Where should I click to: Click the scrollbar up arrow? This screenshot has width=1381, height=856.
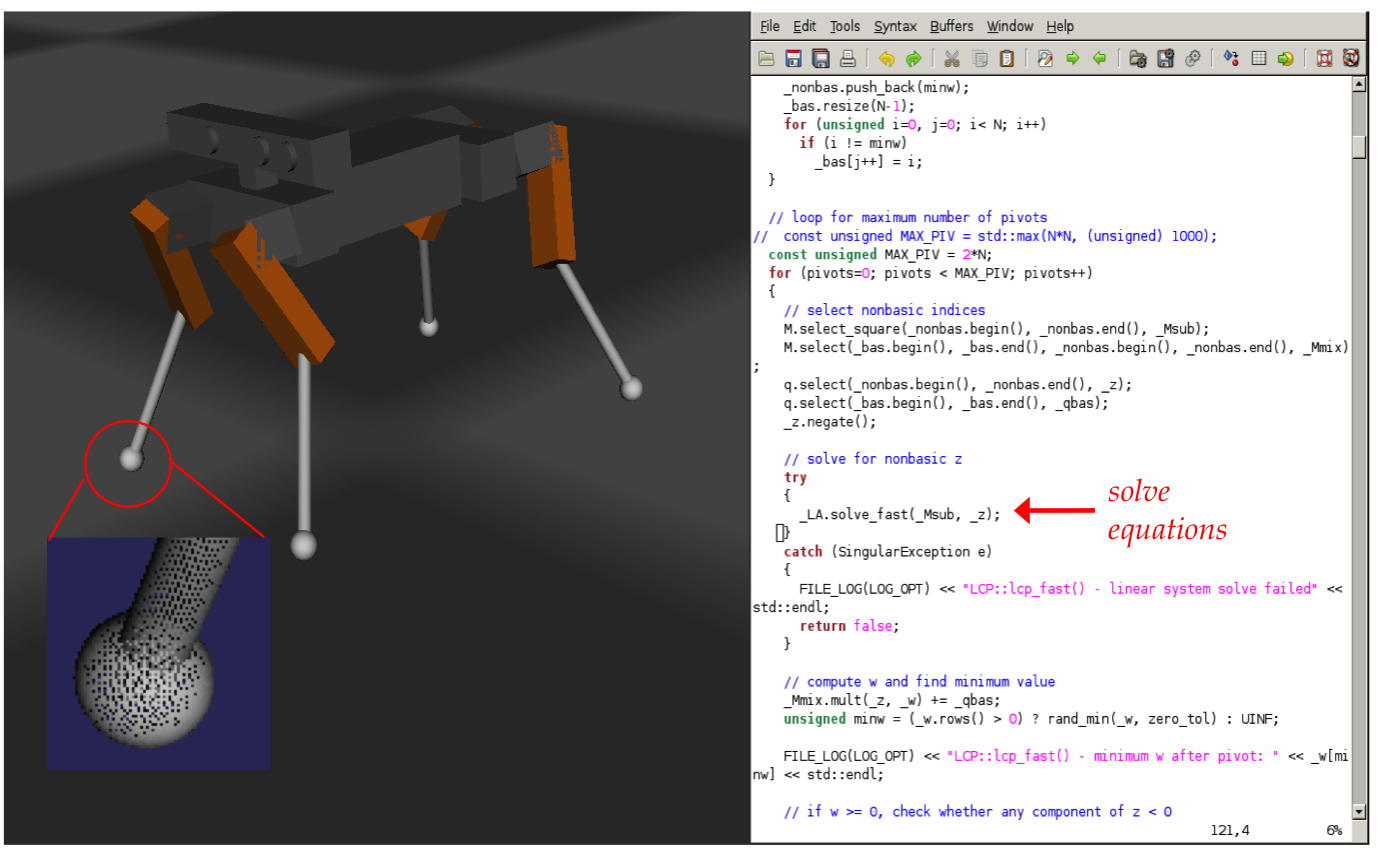click(1358, 85)
